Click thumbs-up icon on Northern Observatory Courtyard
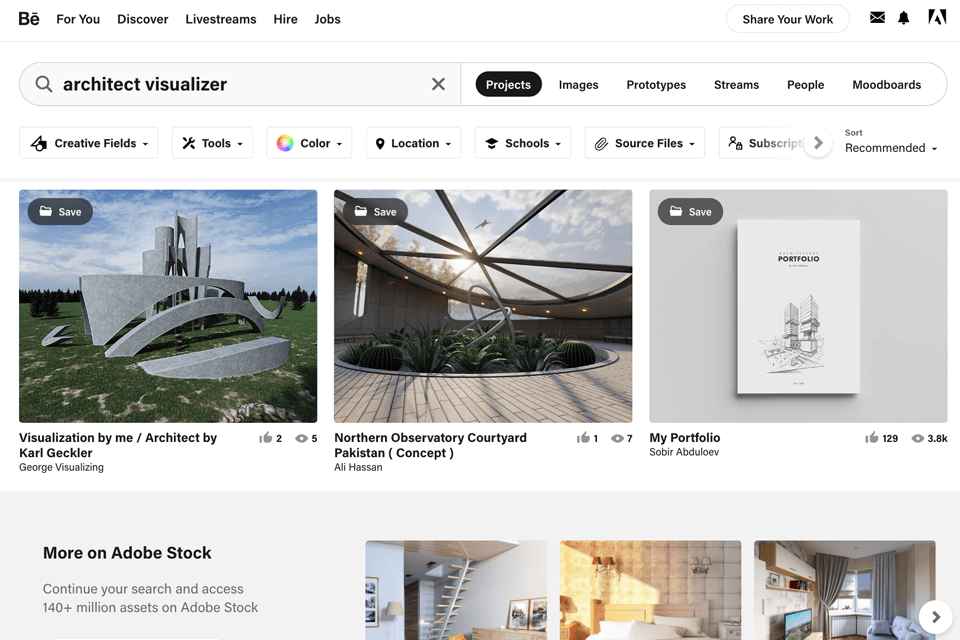 point(583,438)
